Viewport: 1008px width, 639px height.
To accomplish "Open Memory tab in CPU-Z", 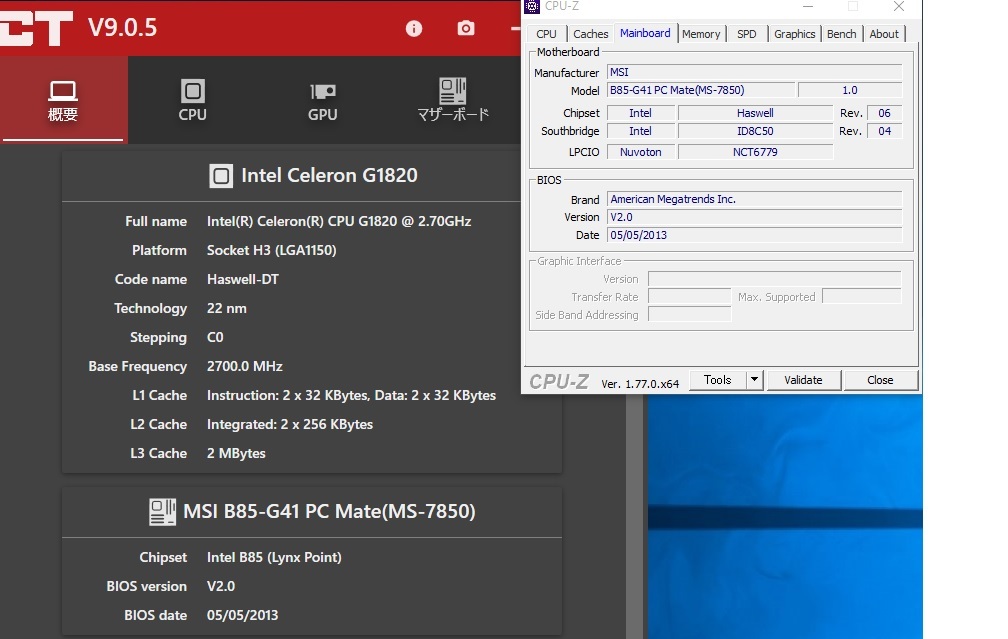I will [701, 34].
